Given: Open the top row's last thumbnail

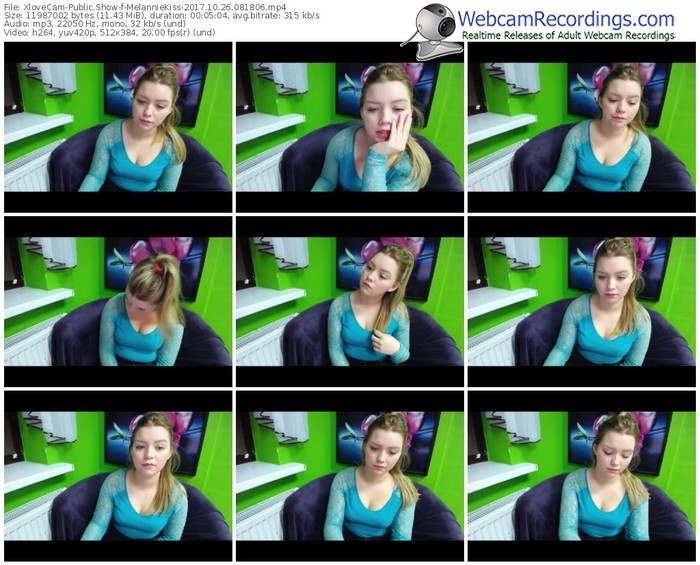Looking at the screenshot, I should (x=581, y=126).
